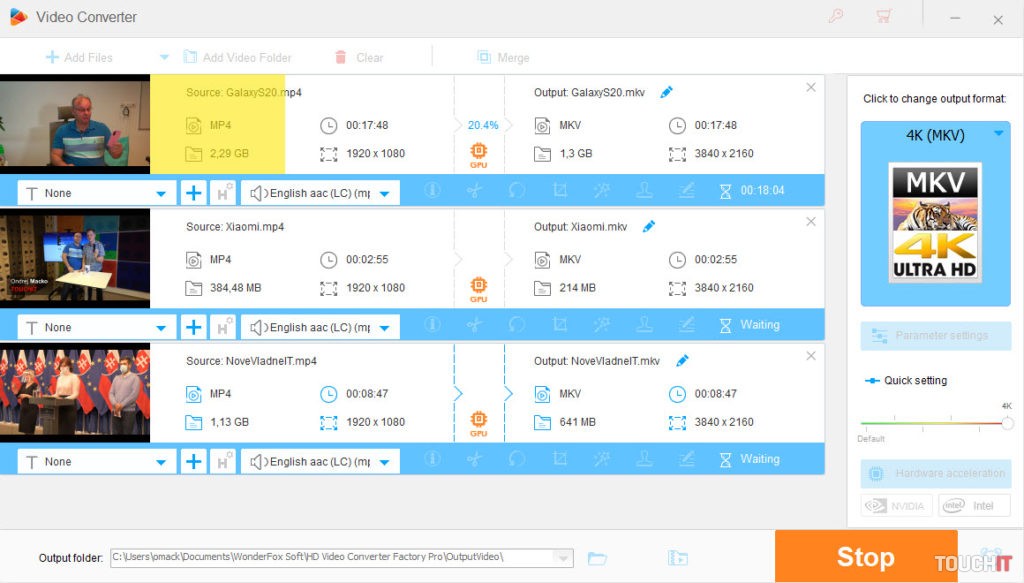The height and width of the screenshot is (583, 1024).
Task: Toggle Intel acceleration
Action: 973,506
